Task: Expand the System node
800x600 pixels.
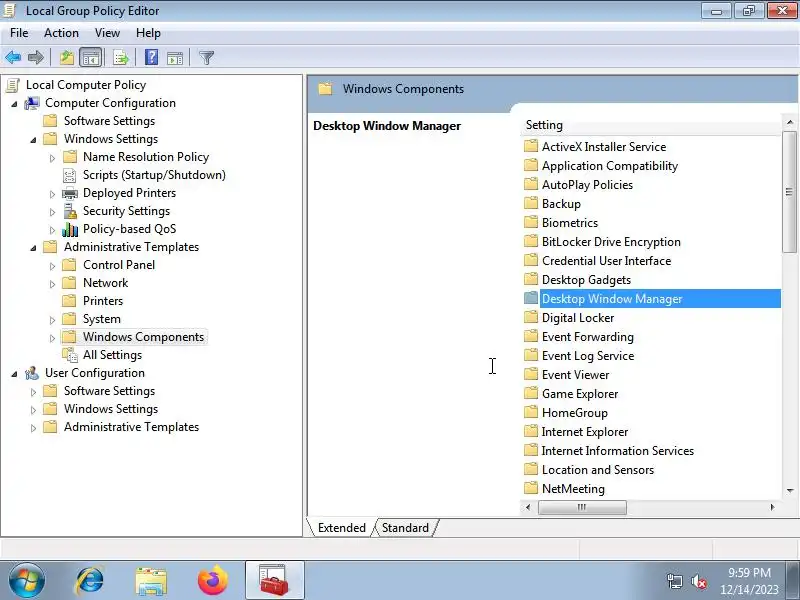Action: 52,320
